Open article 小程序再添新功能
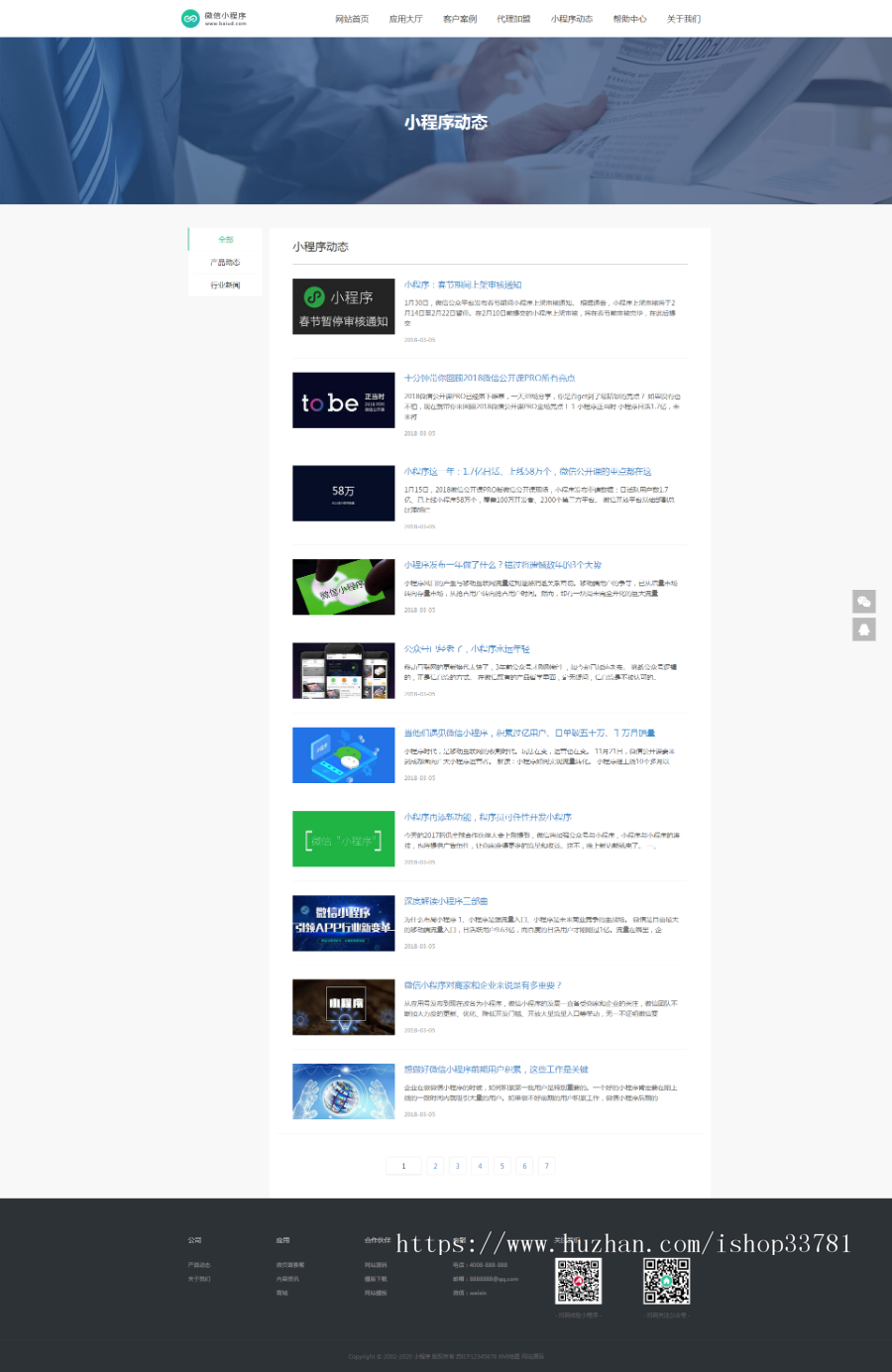This screenshot has width=892, height=1372. pos(488,818)
